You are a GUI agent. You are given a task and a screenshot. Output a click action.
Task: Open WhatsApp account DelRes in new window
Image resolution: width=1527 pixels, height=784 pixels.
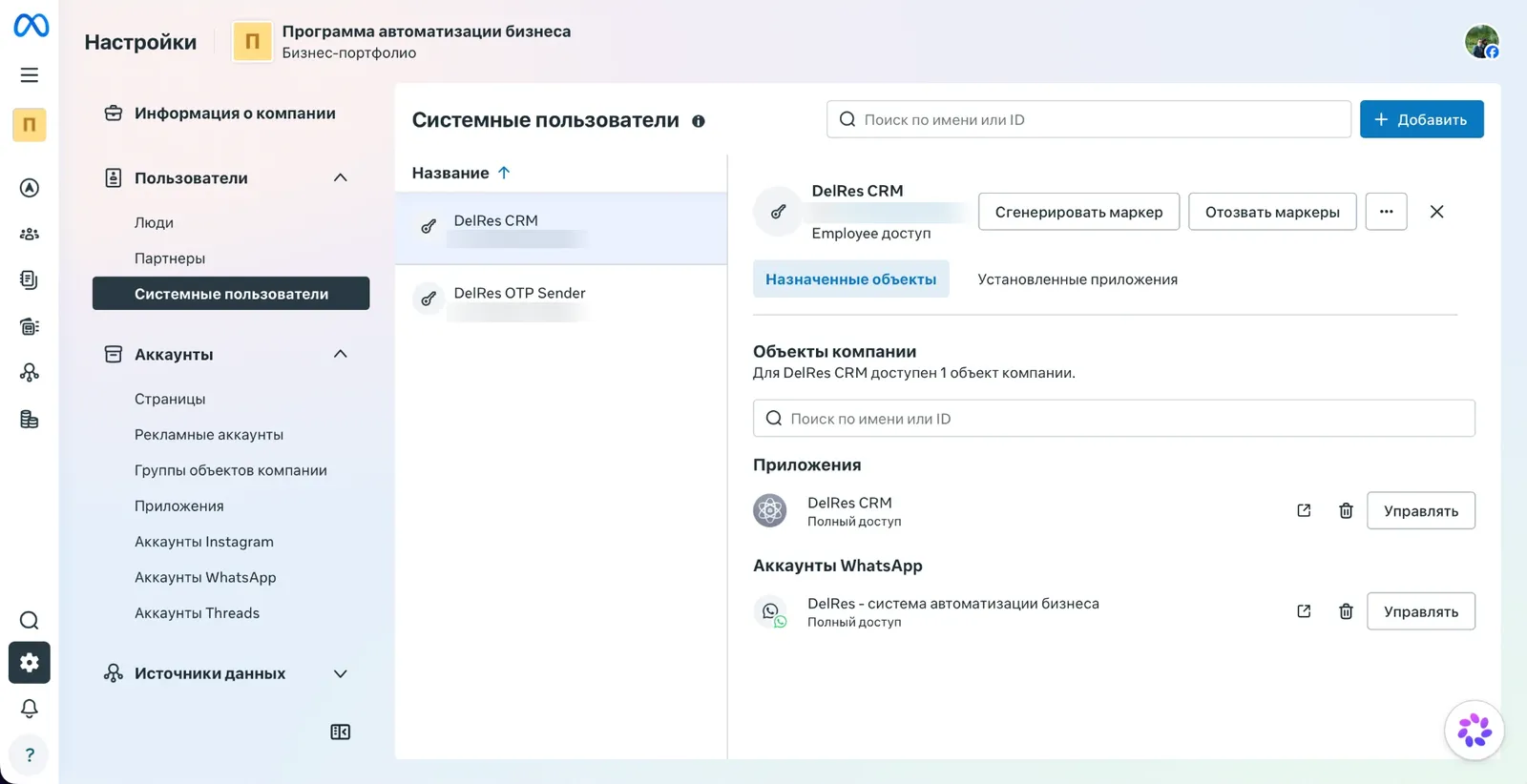pos(1304,611)
